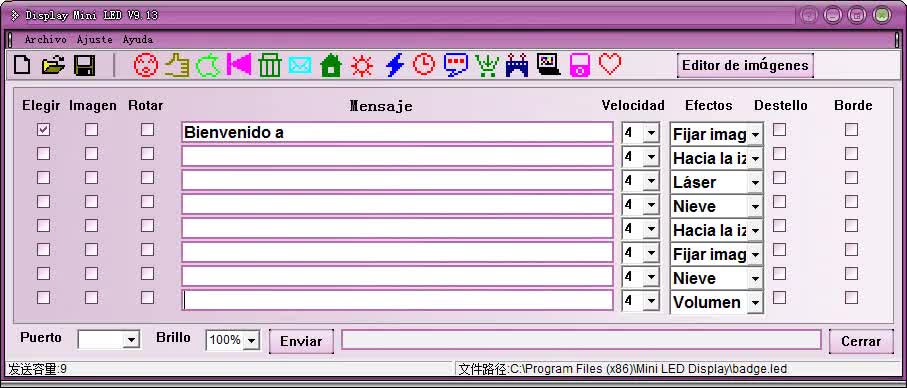
Task: Open the Puerto port dropdown
Action: pos(131,340)
